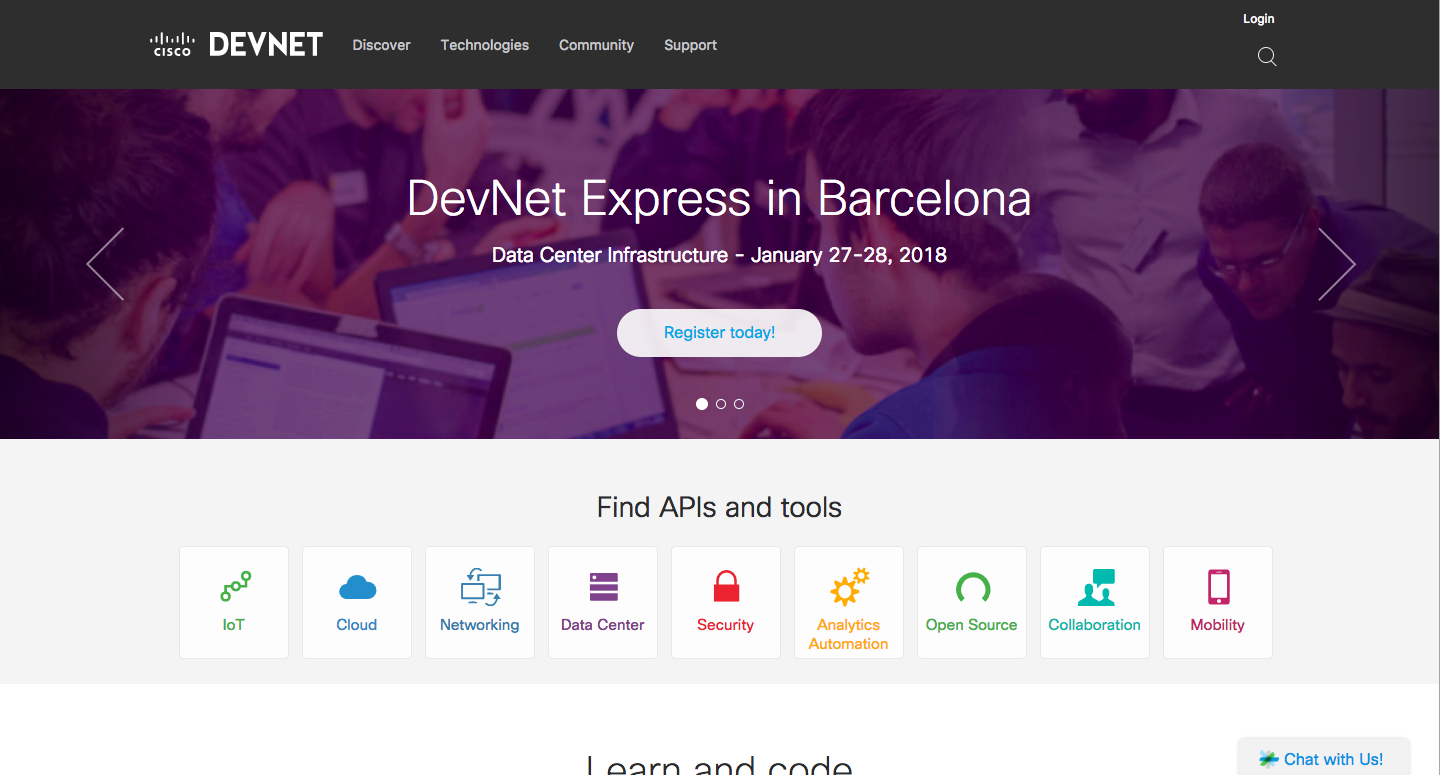Click the Collaboration label text

tap(1095, 625)
